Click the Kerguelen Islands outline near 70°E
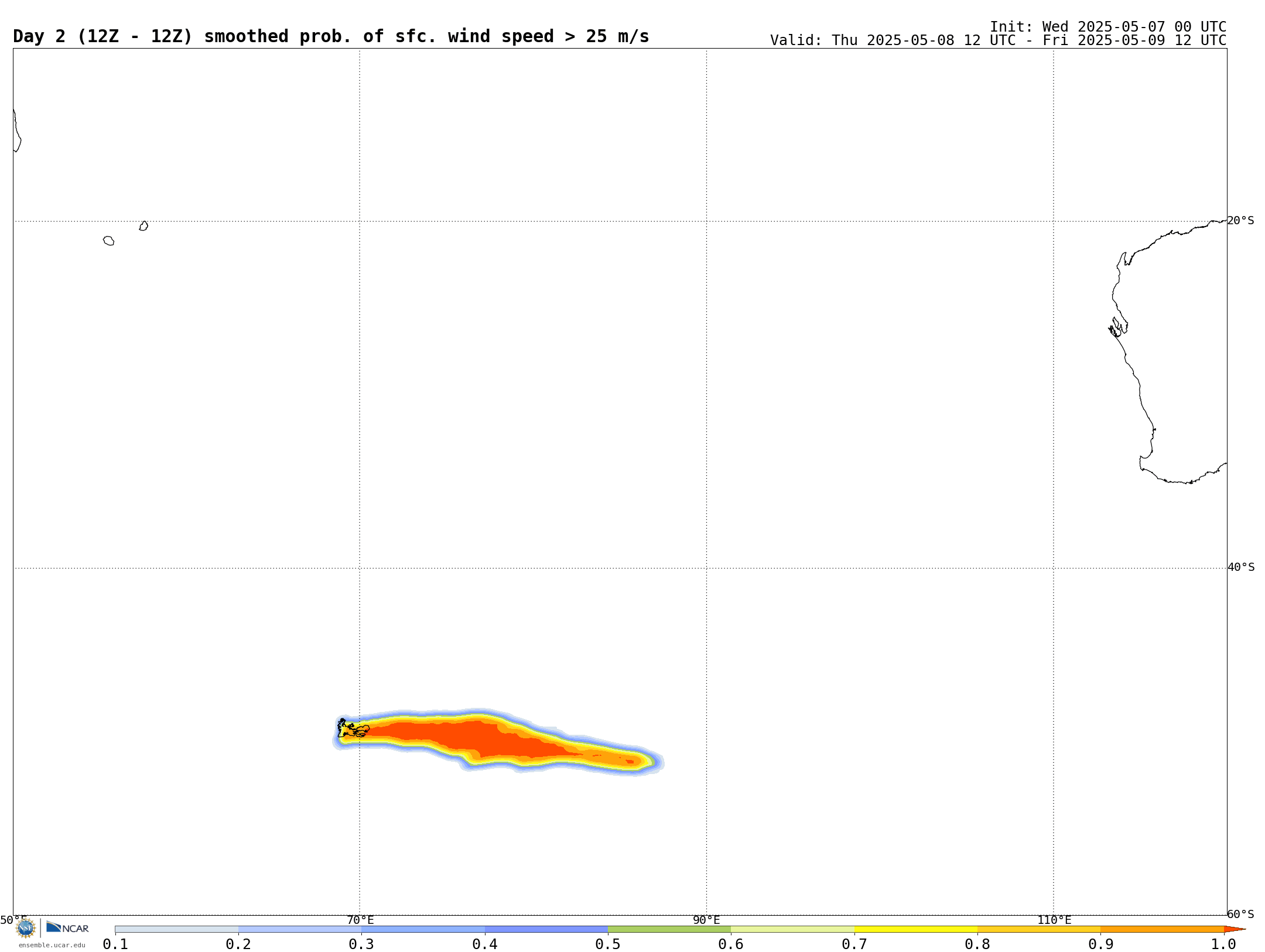Viewport: 1265px width, 952px height. point(353,728)
